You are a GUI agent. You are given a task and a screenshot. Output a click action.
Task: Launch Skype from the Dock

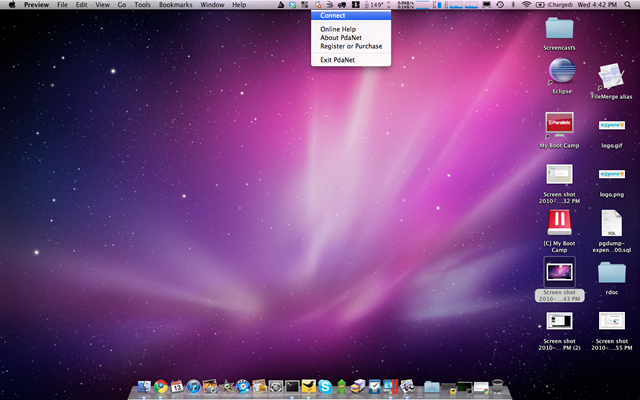pyautogui.click(x=325, y=386)
